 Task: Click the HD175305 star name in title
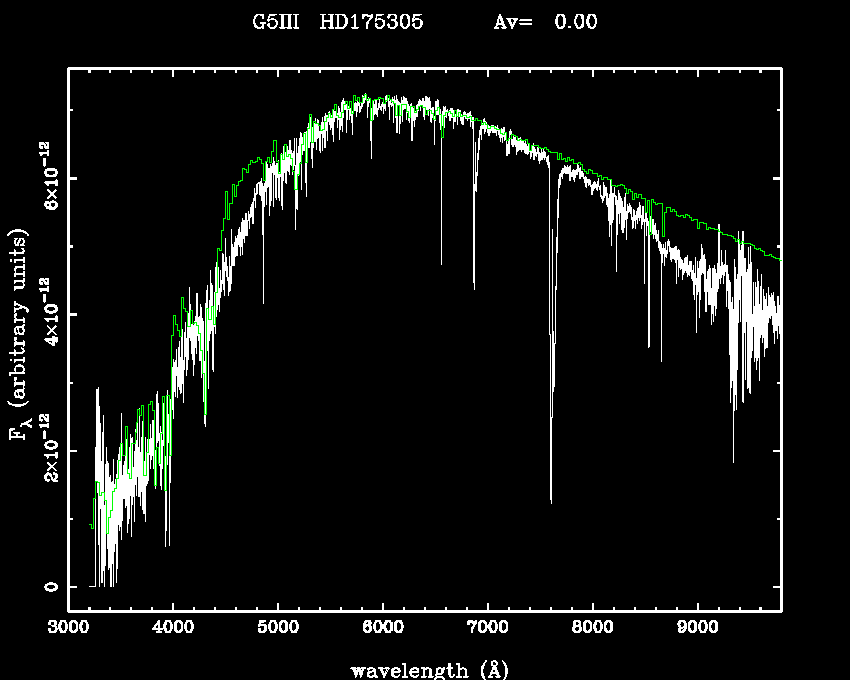coord(371,22)
